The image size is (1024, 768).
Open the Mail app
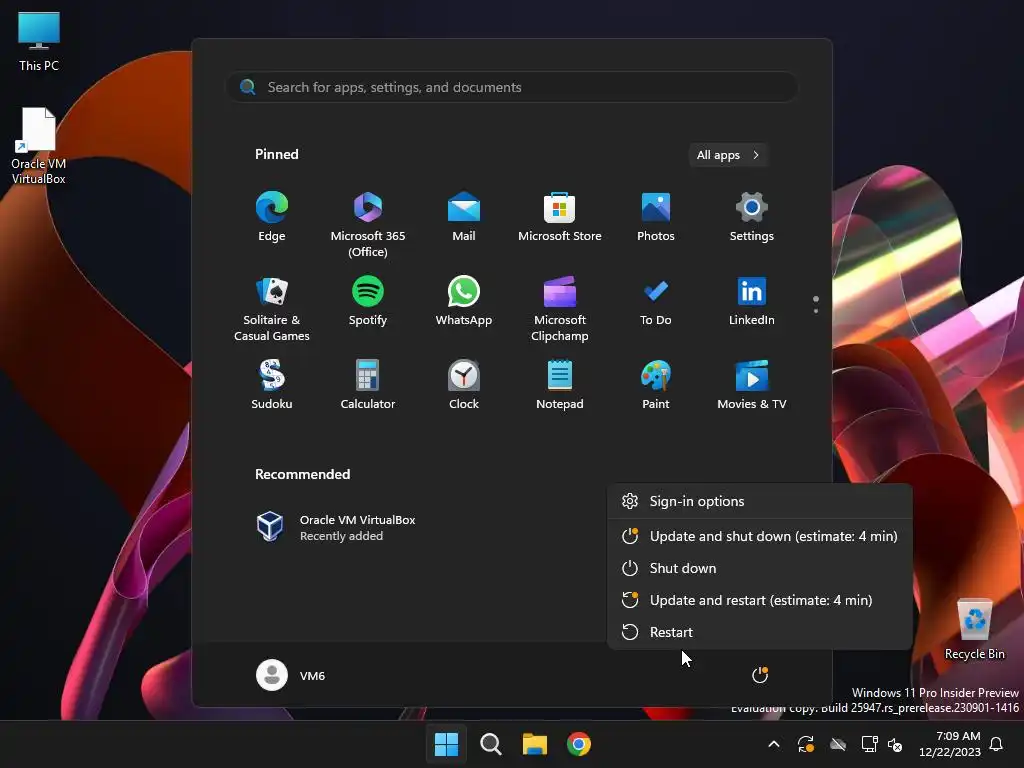tap(464, 217)
